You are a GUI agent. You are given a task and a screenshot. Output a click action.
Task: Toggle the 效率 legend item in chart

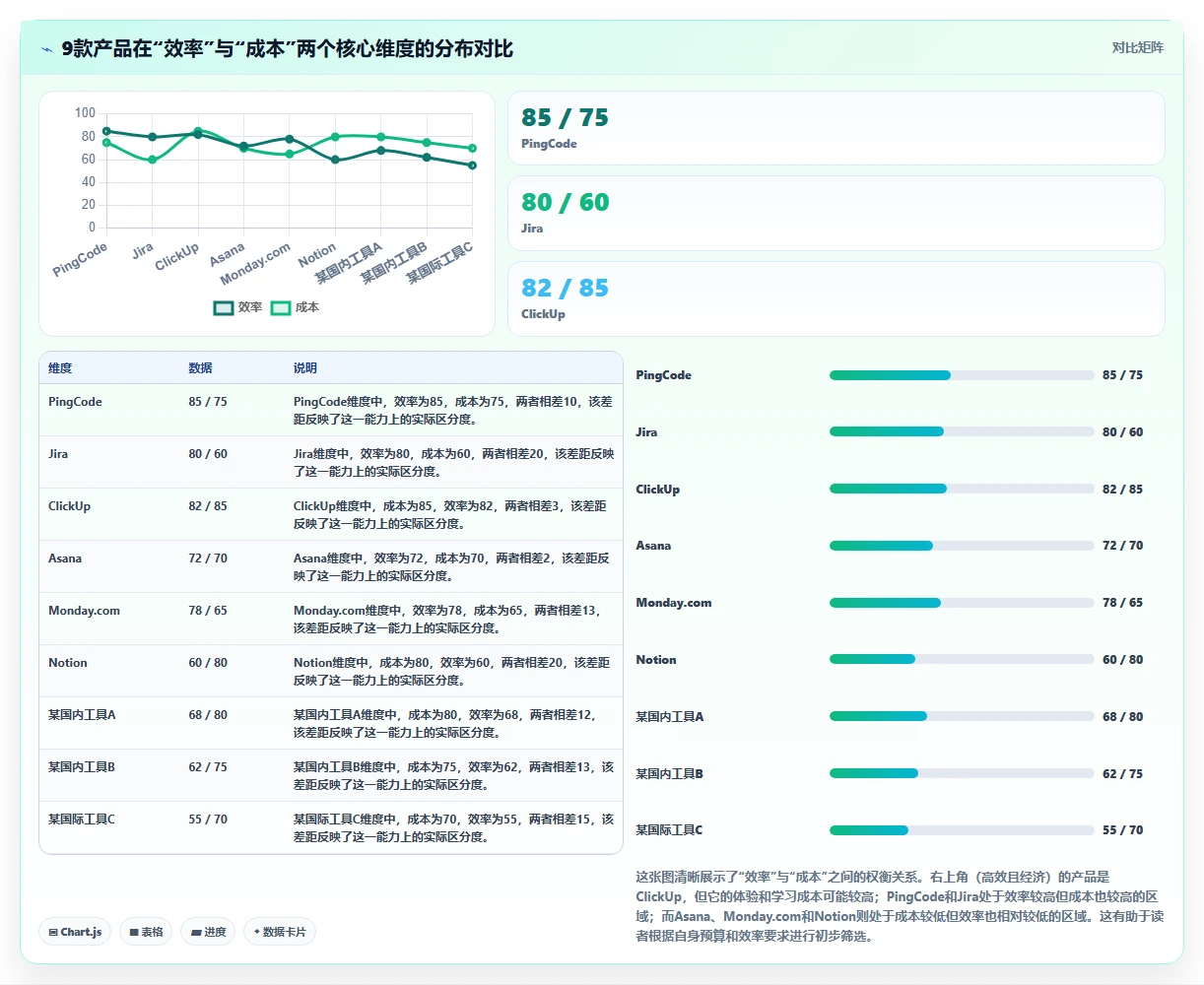pyautogui.click(x=238, y=307)
